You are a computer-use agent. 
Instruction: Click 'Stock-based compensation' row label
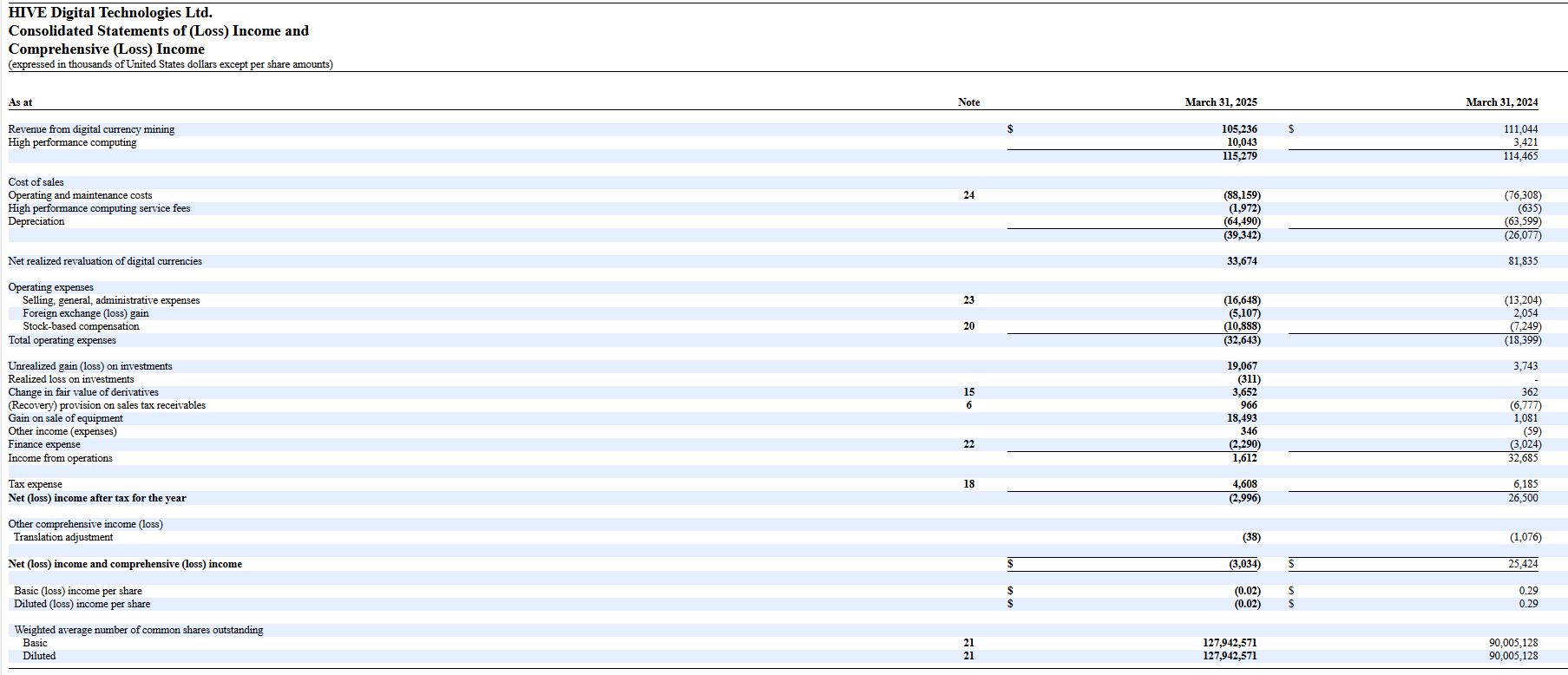pyautogui.click(x=81, y=326)
